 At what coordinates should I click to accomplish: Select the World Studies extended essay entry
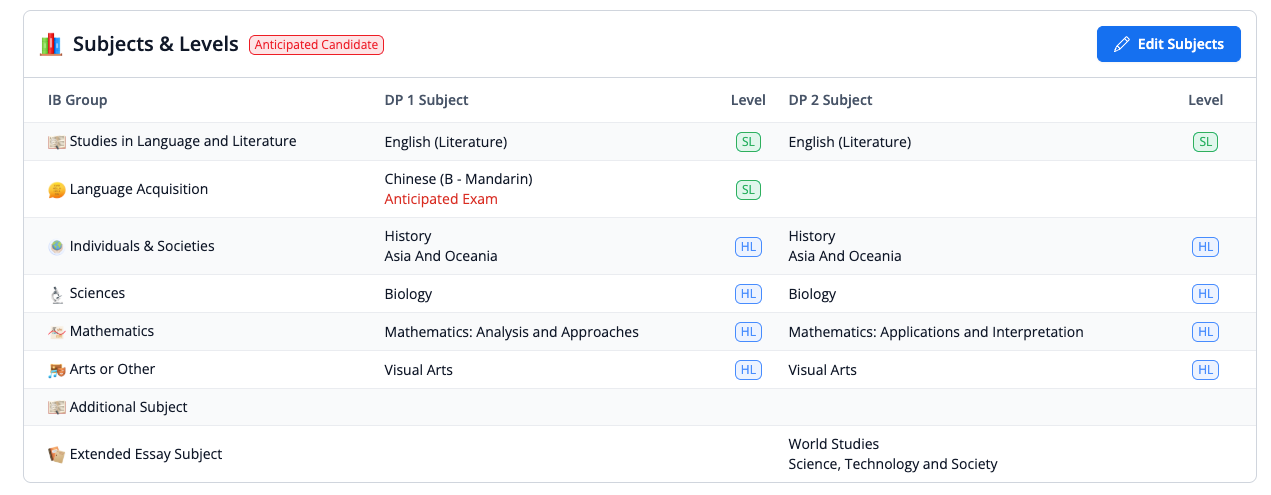pyautogui.click(x=833, y=444)
